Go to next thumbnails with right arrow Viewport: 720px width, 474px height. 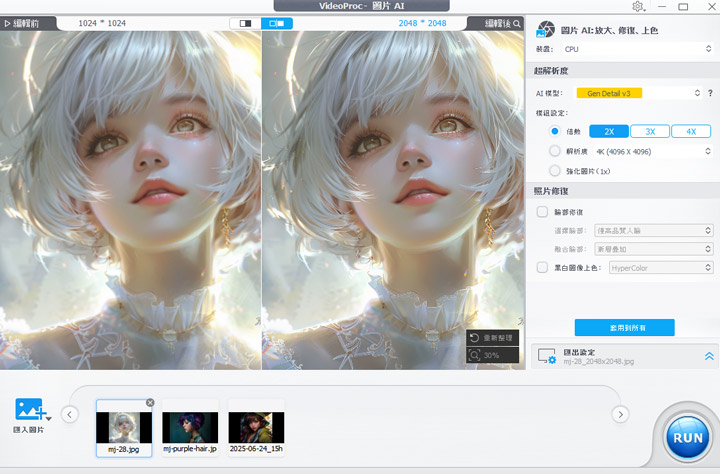pyautogui.click(x=620, y=414)
